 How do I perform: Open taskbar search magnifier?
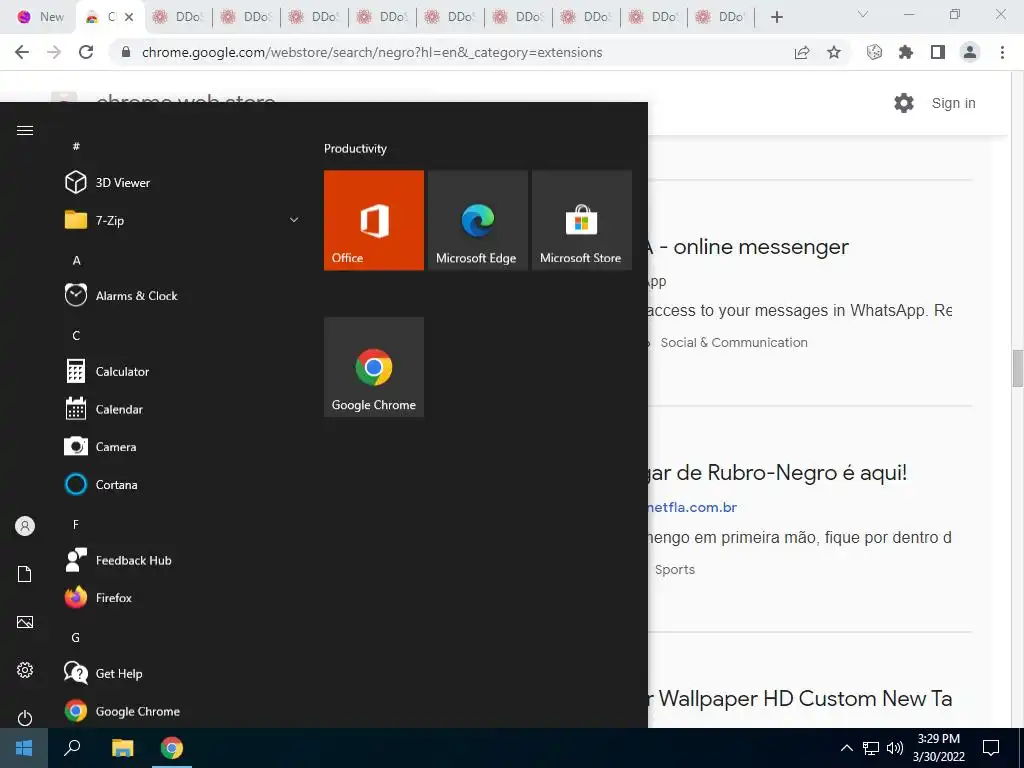pyautogui.click(x=72, y=748)
